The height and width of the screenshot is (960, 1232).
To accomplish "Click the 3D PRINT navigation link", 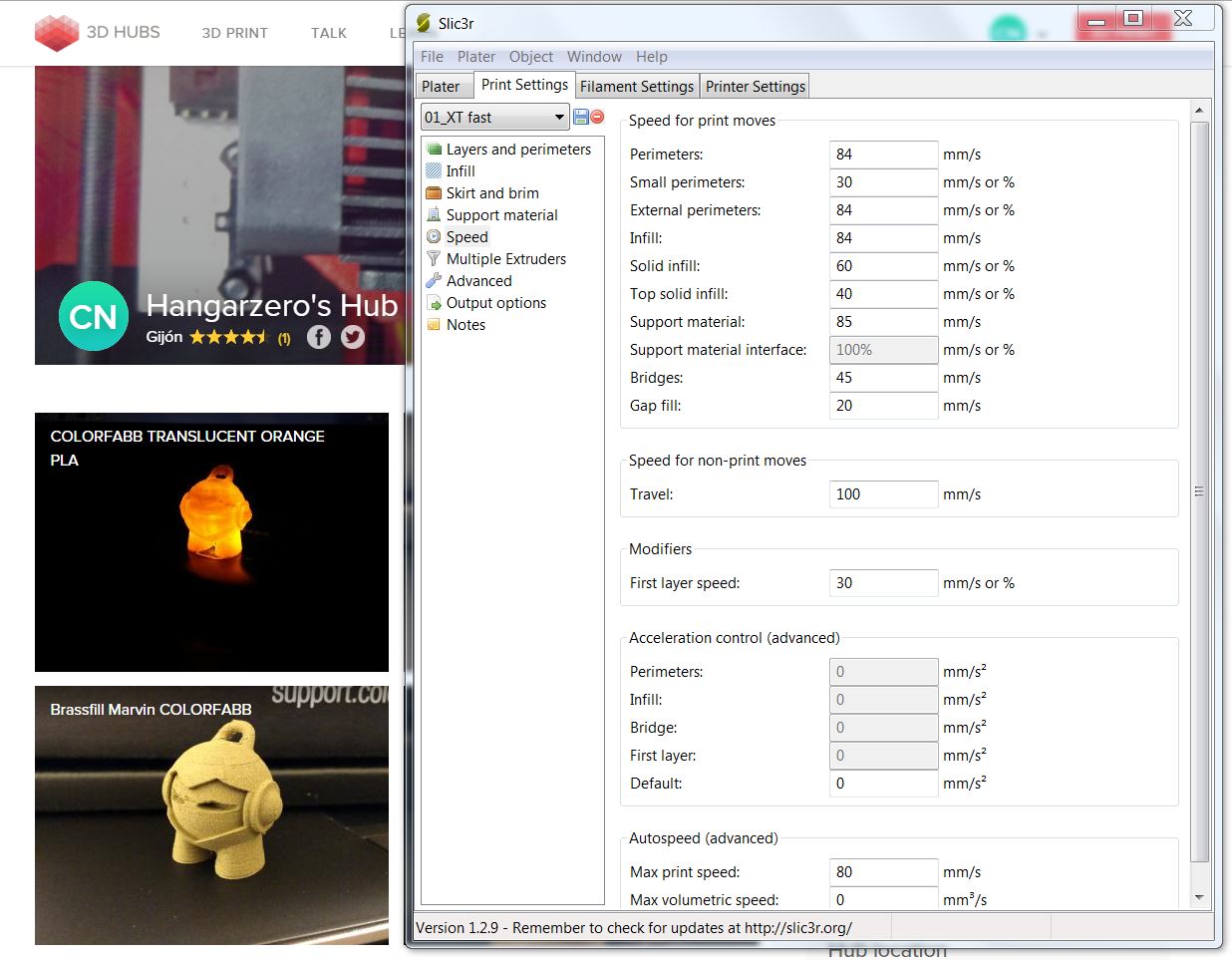I will 234,33.
